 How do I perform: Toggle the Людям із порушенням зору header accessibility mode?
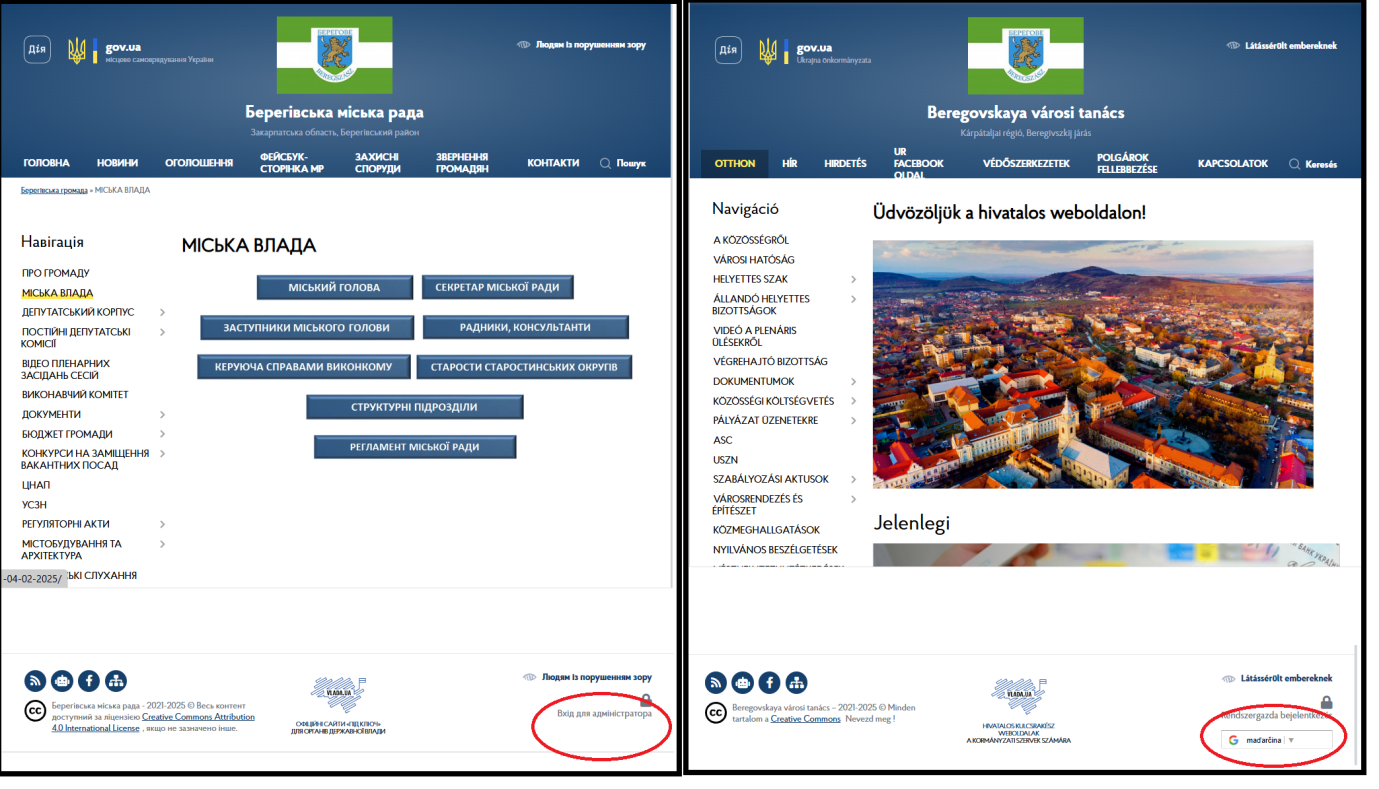pos(581,45)
